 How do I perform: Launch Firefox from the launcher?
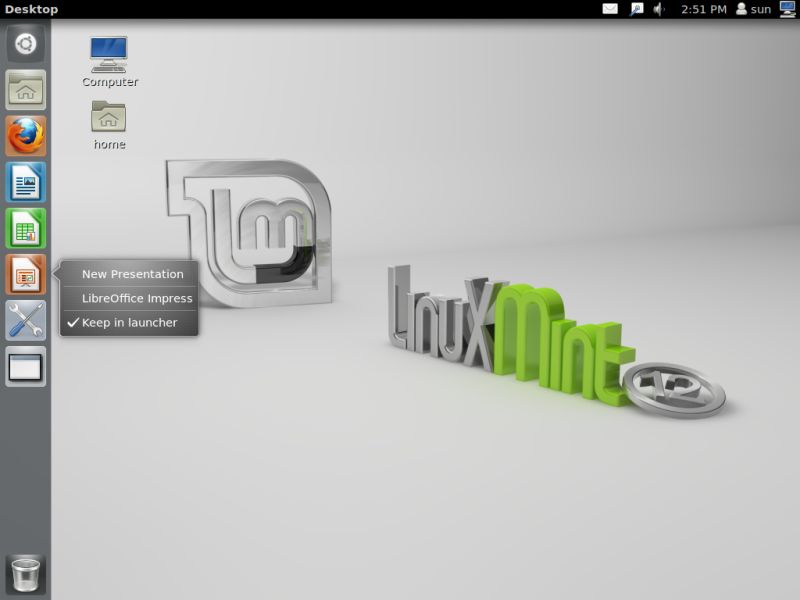tap(26, 136)
